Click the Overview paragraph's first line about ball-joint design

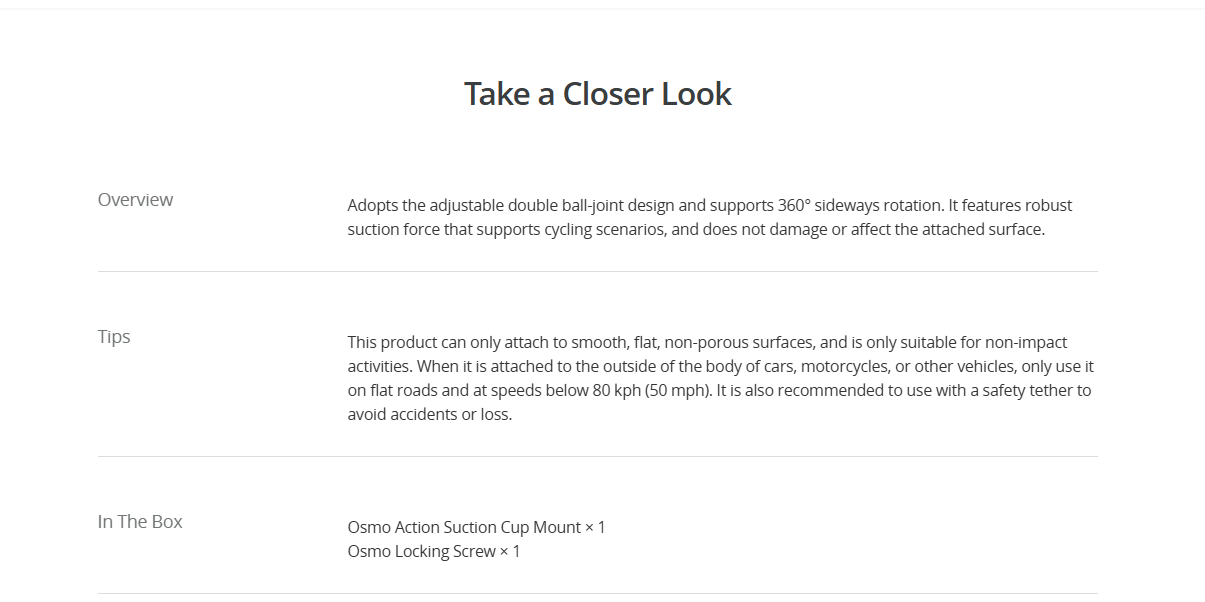[x=710, y=205]
